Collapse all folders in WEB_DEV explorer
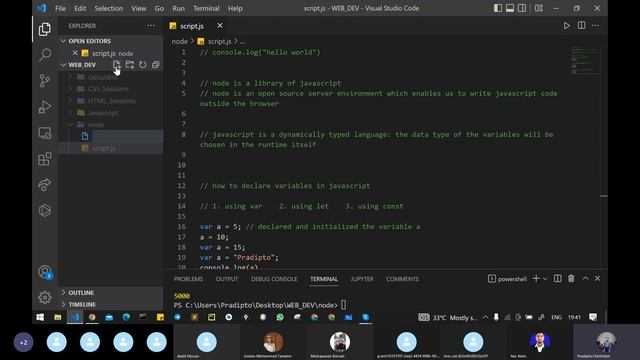The width and height of the screenshot is (640, 360). [156, 64]
